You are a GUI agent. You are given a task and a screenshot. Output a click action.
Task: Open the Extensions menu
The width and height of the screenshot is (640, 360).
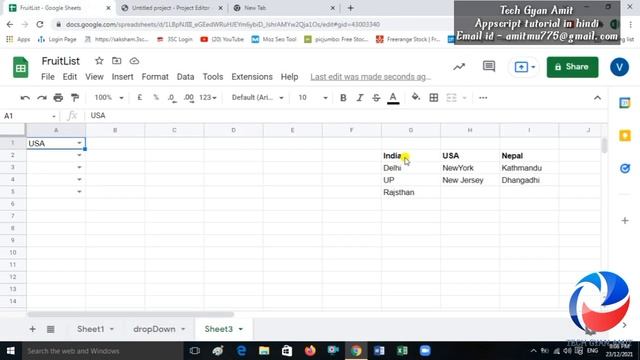(252, 77)
